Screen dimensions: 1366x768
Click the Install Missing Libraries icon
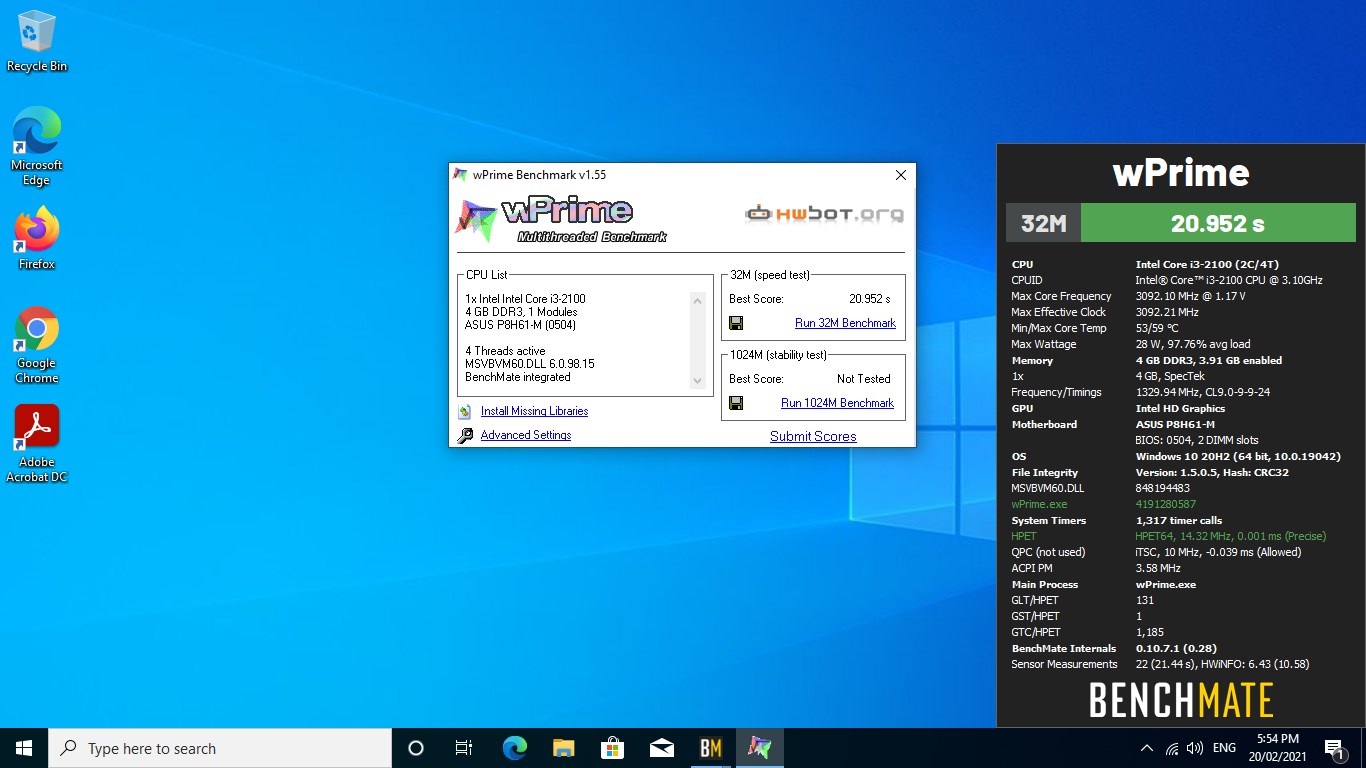tap(464, 411)
